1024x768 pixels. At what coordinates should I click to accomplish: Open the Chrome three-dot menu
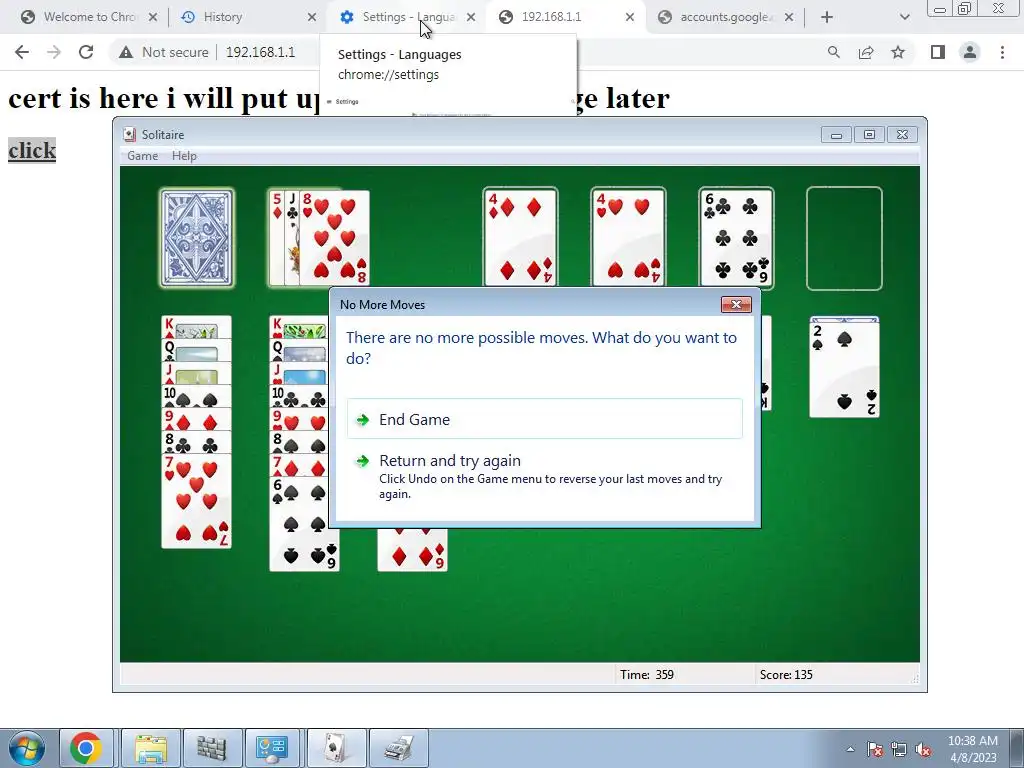click(x=1002, y=52)
